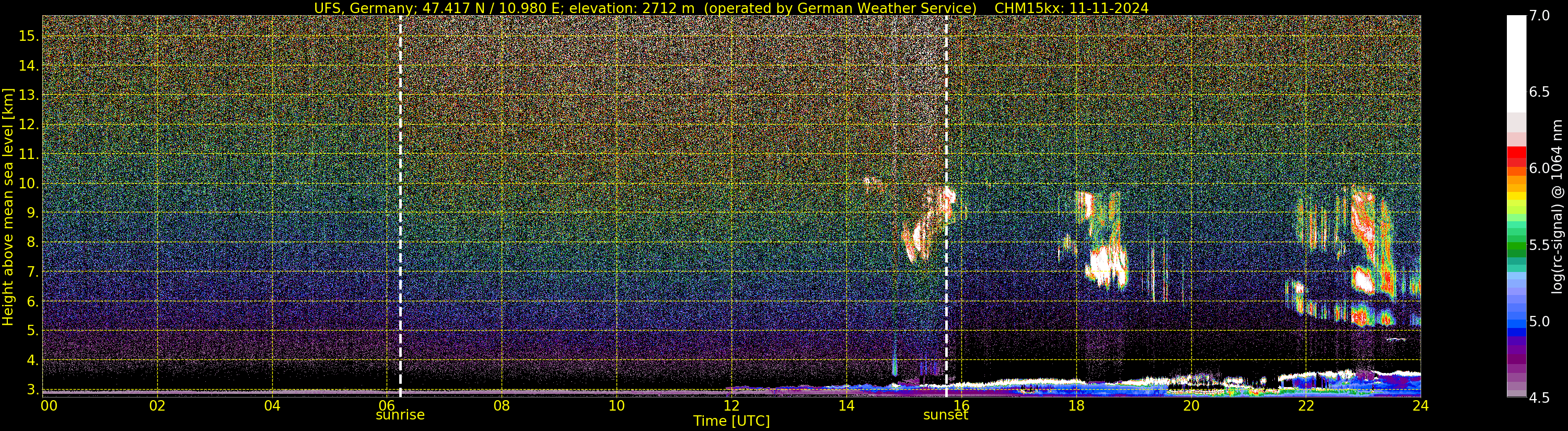Click the '3.' height tick label

[x=32, y=390]
